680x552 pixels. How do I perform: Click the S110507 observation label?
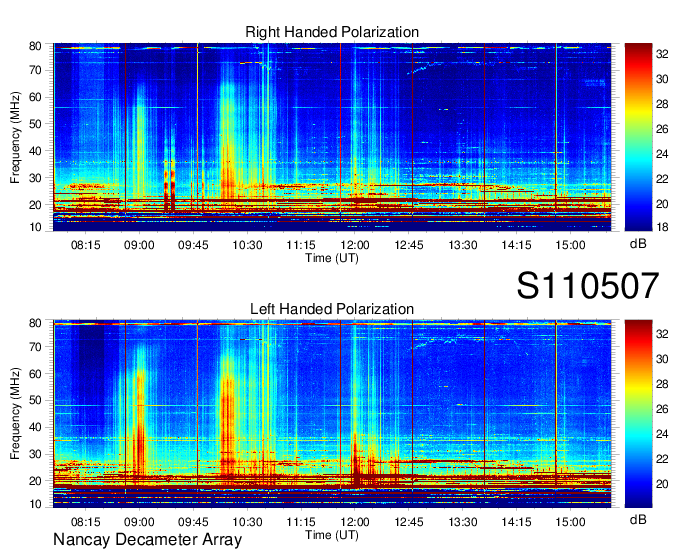click(x=588, y=285)
